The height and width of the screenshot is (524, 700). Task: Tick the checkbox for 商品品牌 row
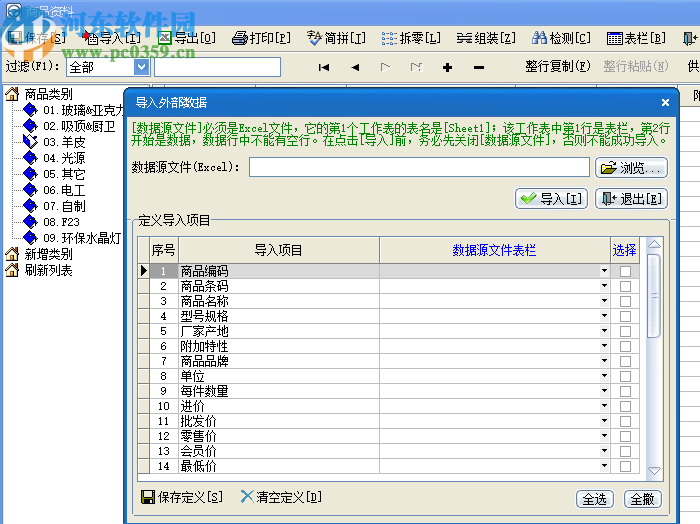click(625, 361)
